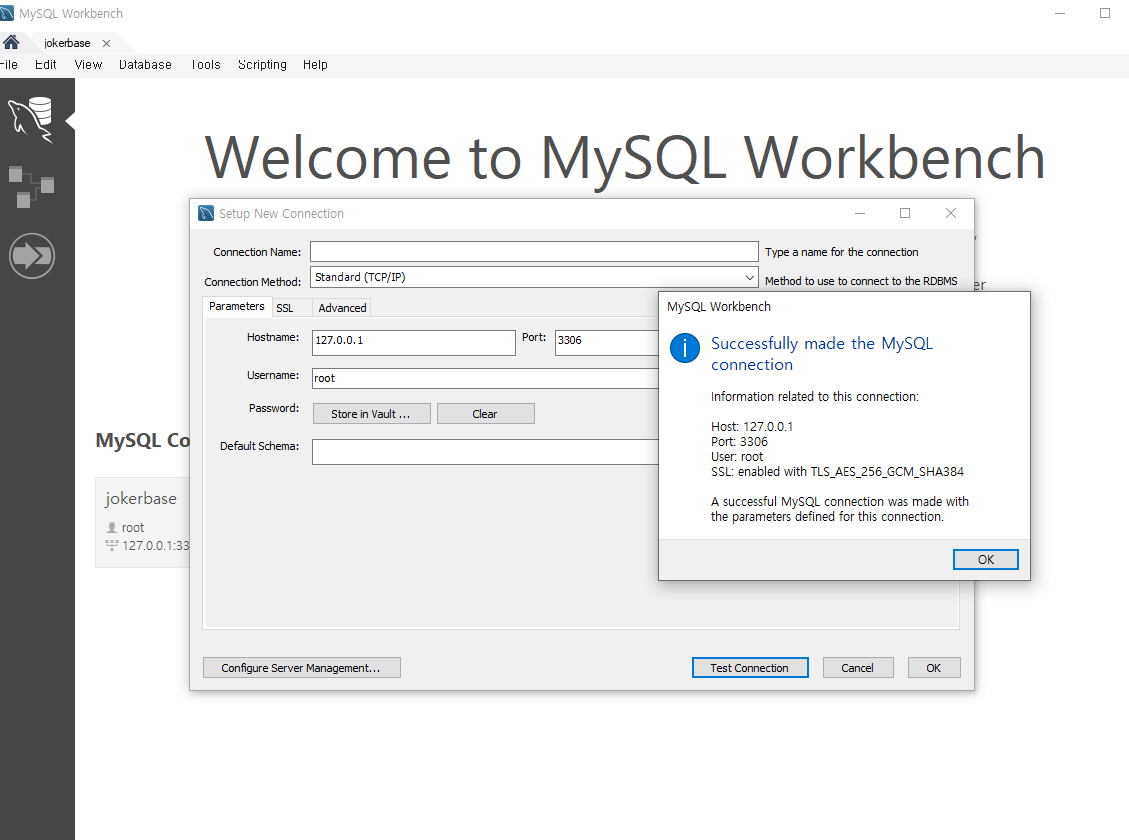Open the Edit menu

coord(45,65)
